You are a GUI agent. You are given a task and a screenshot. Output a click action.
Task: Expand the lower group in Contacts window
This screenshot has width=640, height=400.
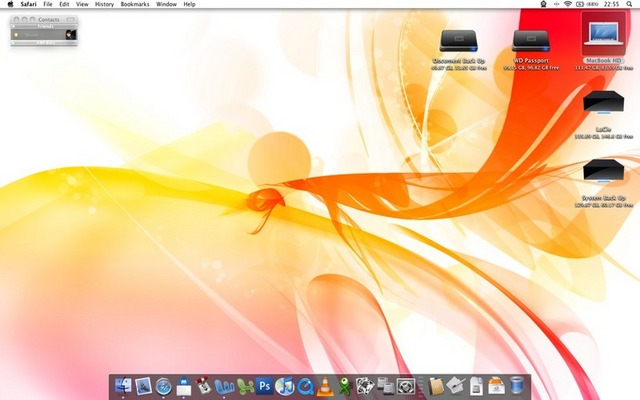tap(13, 42)
